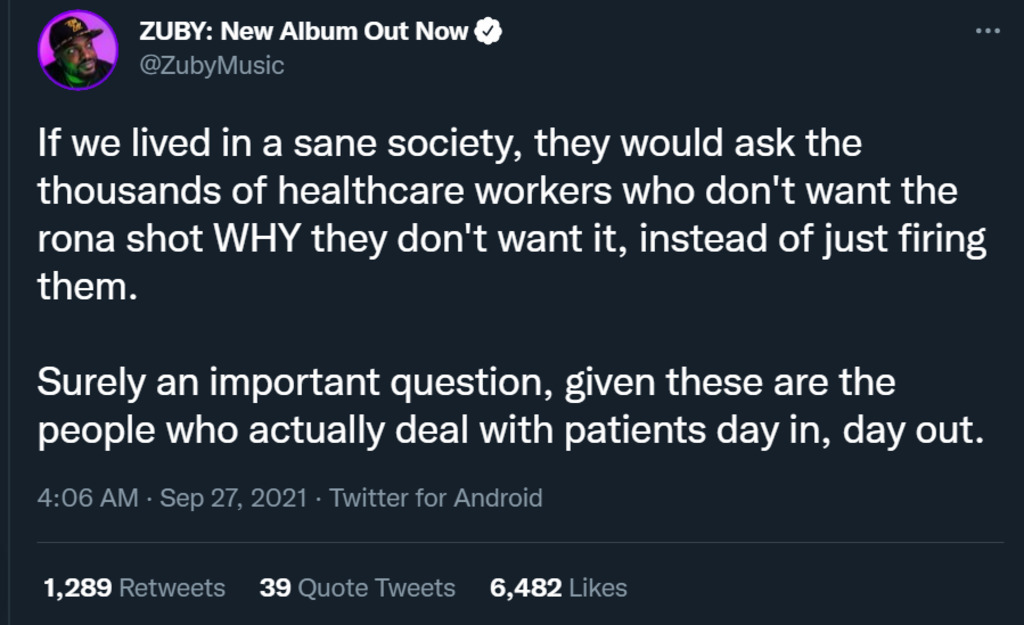Click the paragraph starting 'Surely an important question'

(x=511, y=406)
